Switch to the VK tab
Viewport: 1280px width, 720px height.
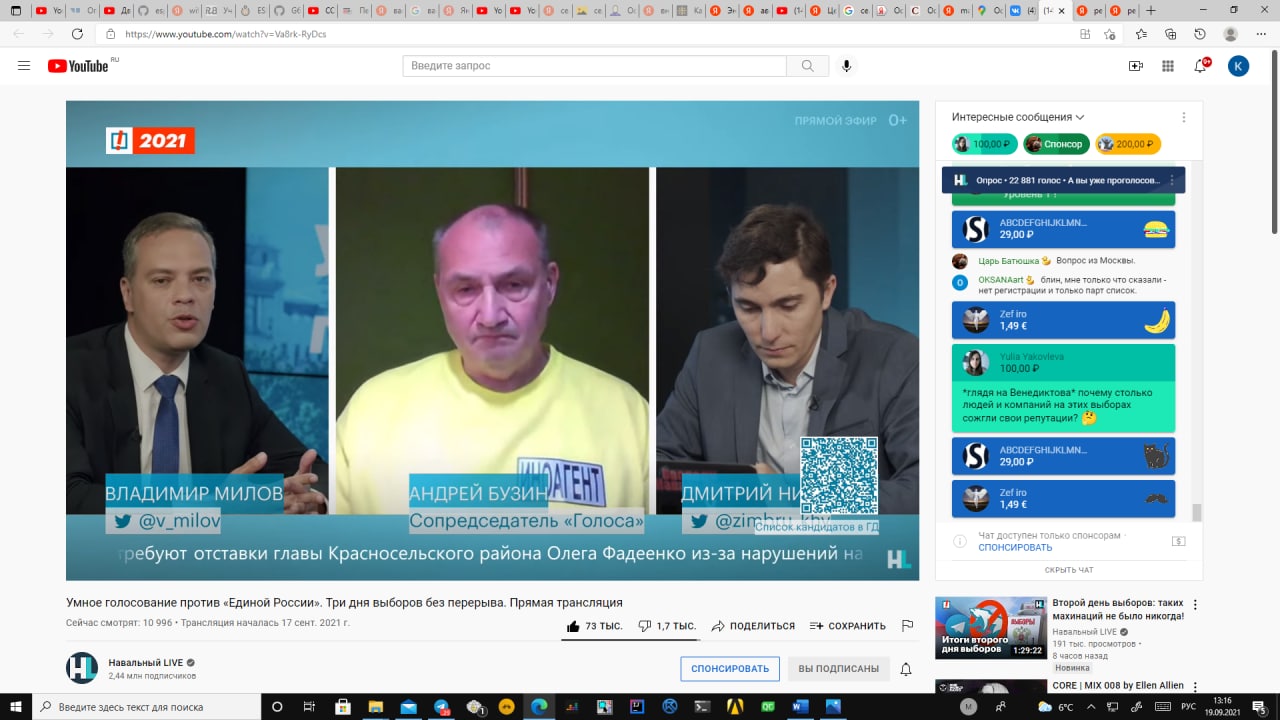(1023, 11)
